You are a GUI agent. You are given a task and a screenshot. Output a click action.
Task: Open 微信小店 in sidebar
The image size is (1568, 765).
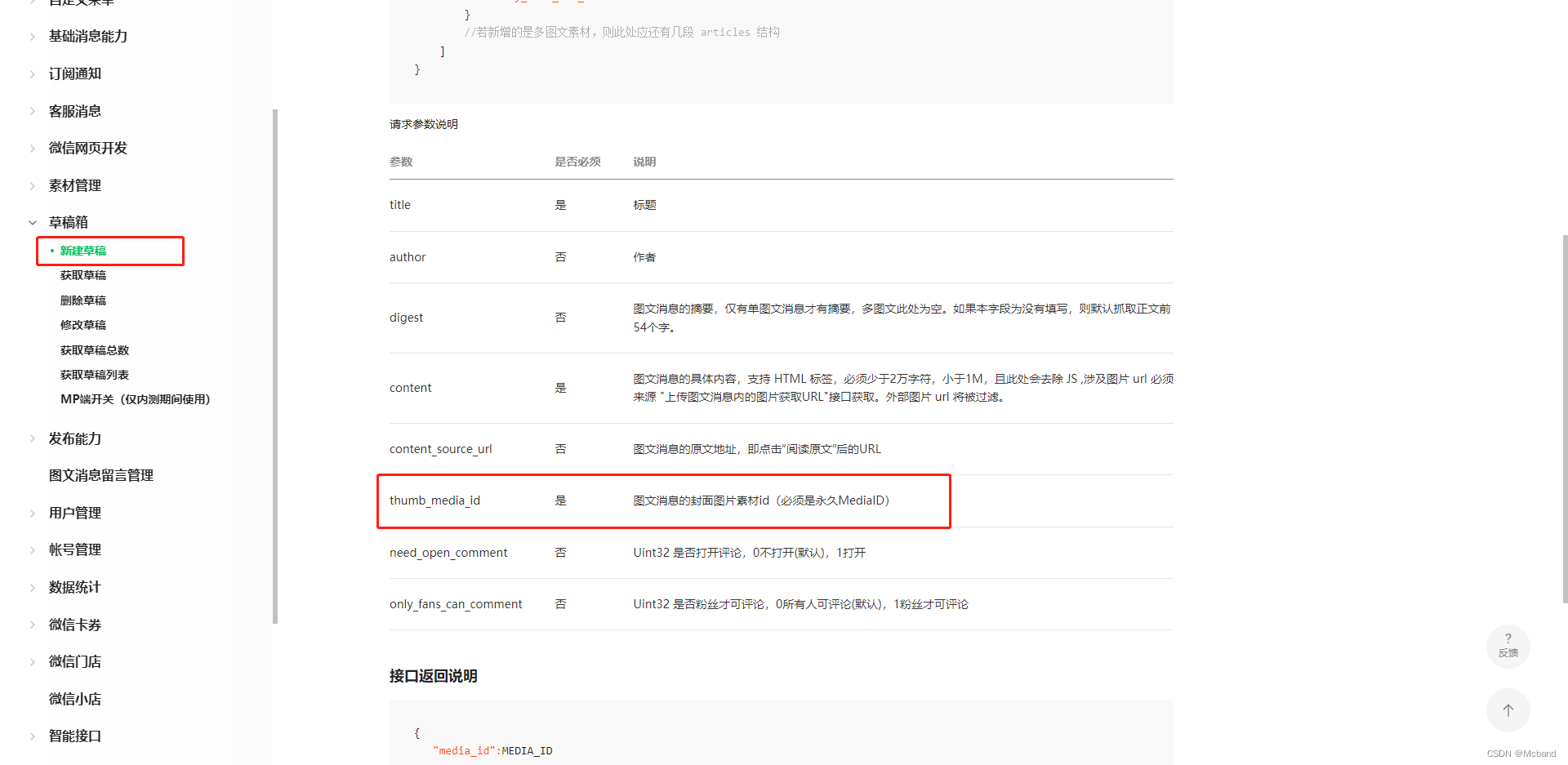click(75, 699)
